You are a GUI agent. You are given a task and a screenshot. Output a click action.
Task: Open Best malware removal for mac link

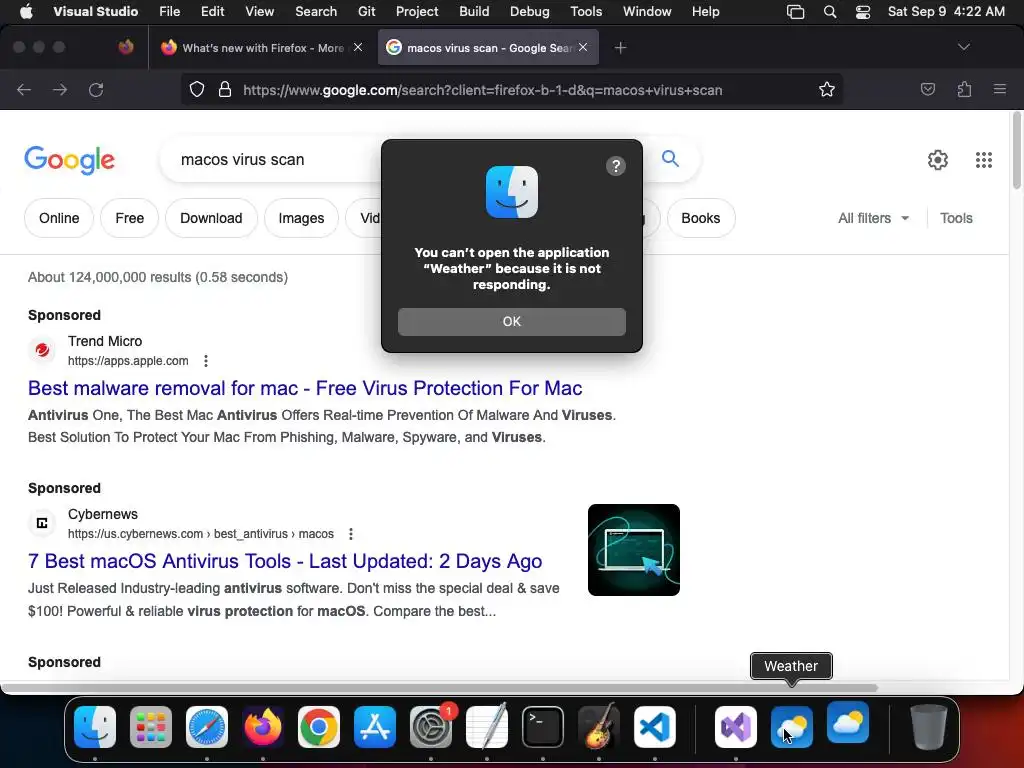[305, 388]
